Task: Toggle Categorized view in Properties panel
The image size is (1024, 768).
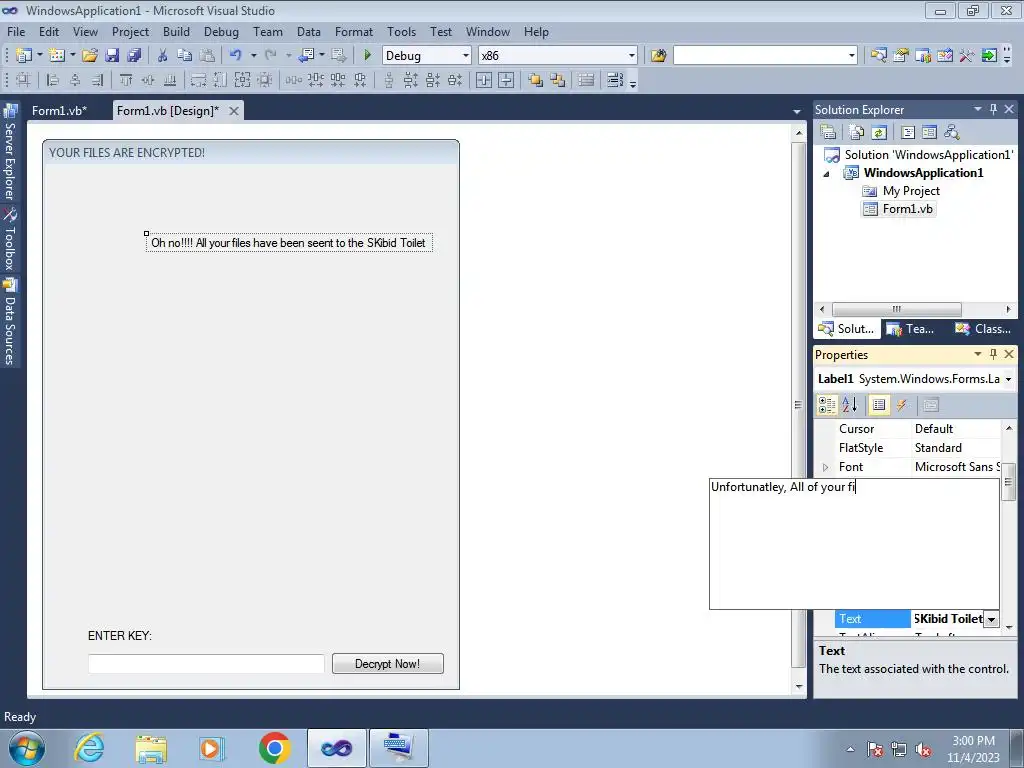Action: pyautogui.click(x=827, y=406)
